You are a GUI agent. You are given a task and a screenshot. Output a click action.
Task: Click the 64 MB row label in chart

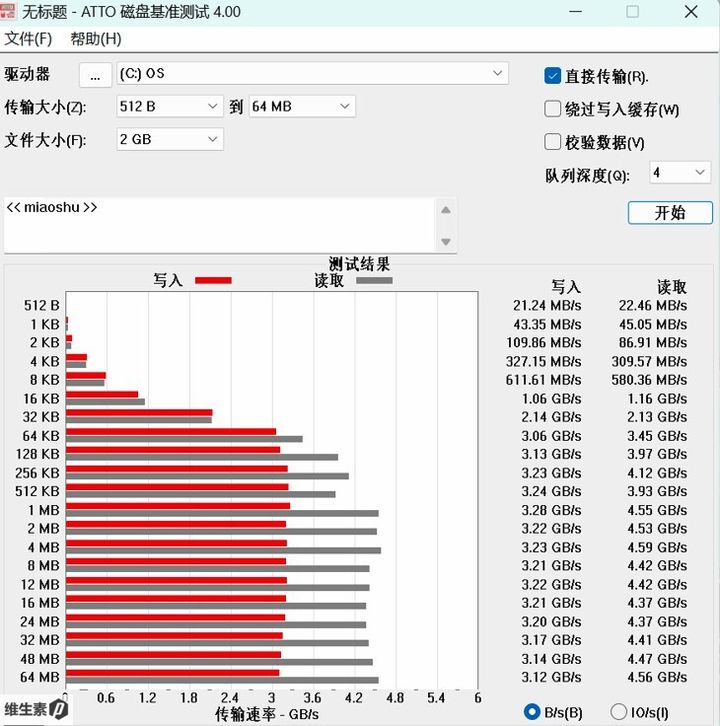pyautogui.click(x=40, y=677)
